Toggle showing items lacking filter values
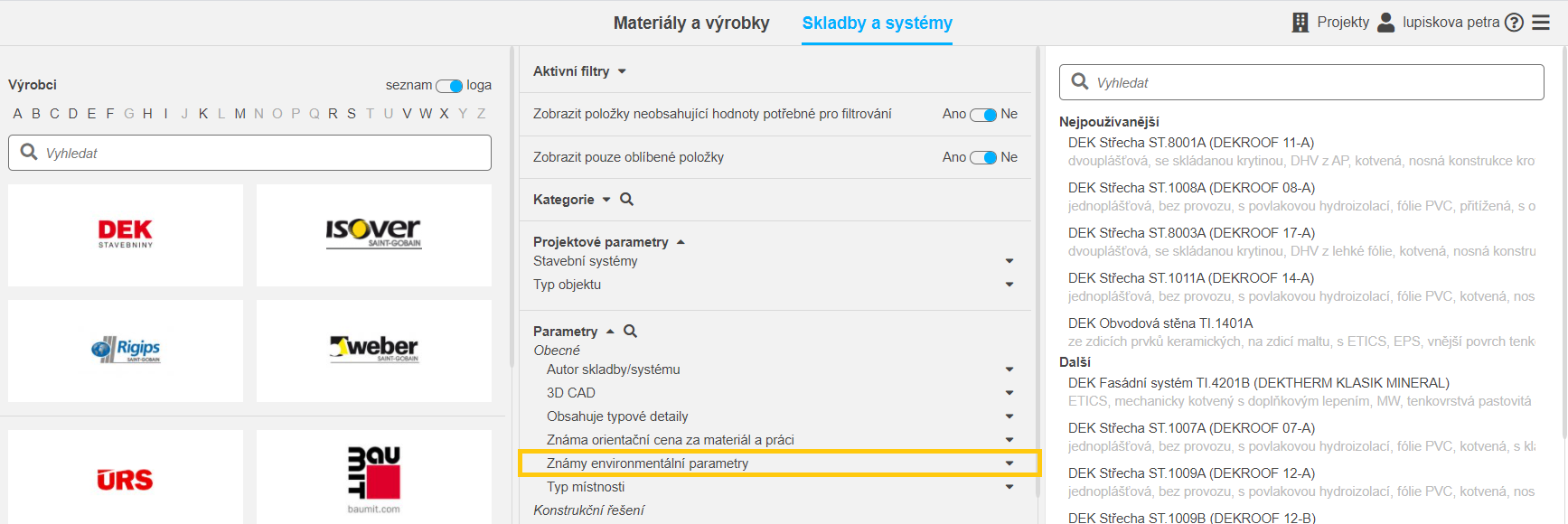 click(x=983, y=115)
